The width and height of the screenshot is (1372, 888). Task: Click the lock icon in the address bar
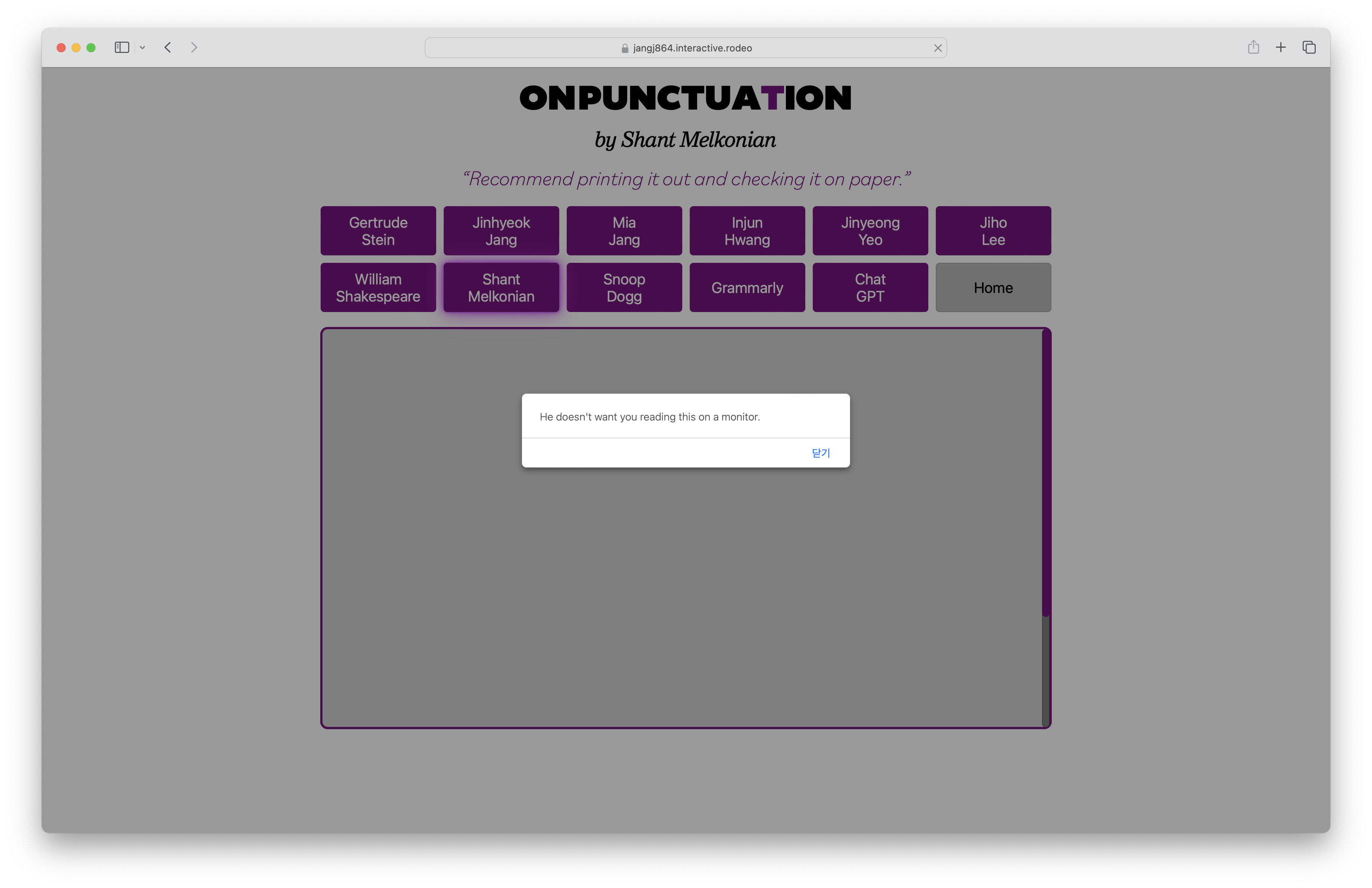point(625,48)
